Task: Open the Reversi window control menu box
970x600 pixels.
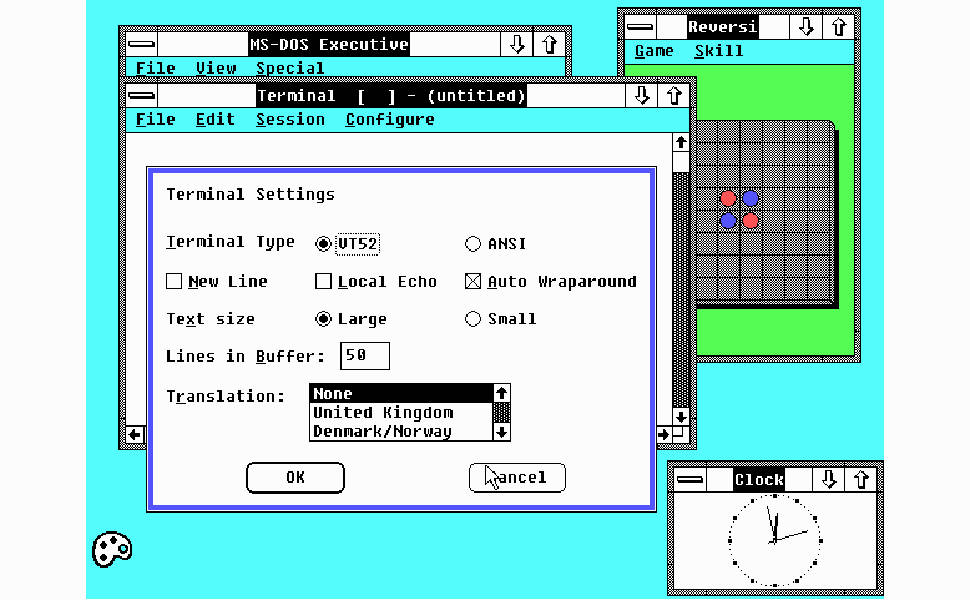Action: (639, 27)
